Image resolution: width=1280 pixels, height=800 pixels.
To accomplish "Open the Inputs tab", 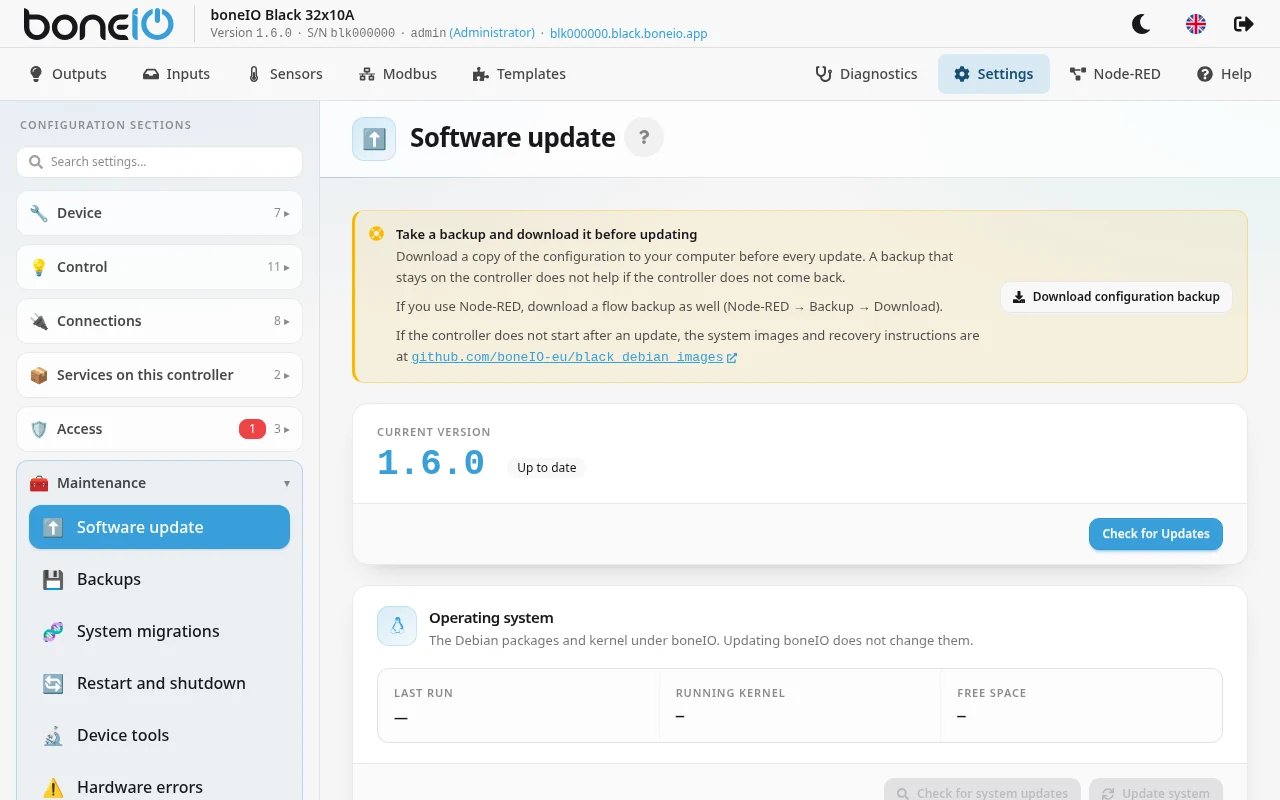I will coord(176,74).
